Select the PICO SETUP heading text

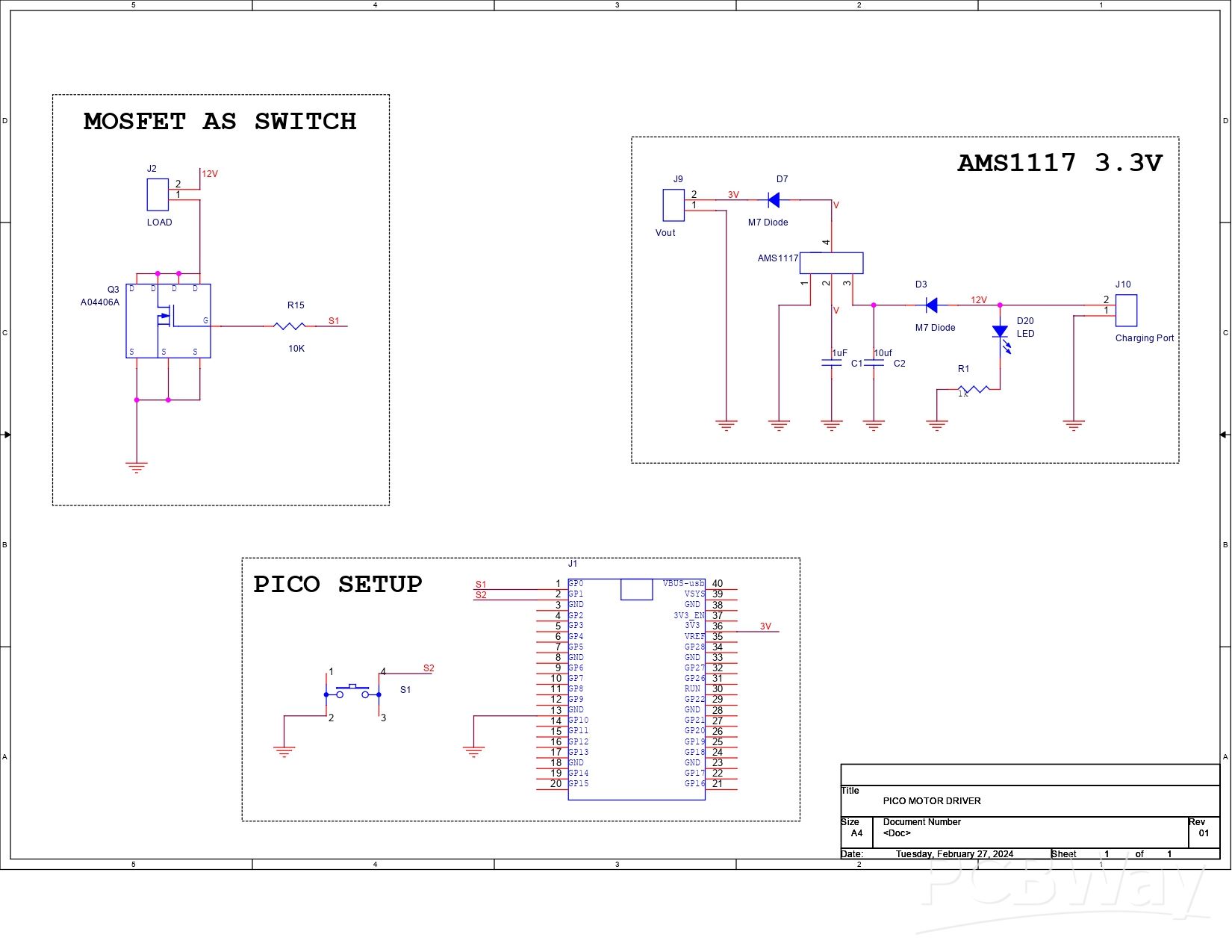pos(337,583)
